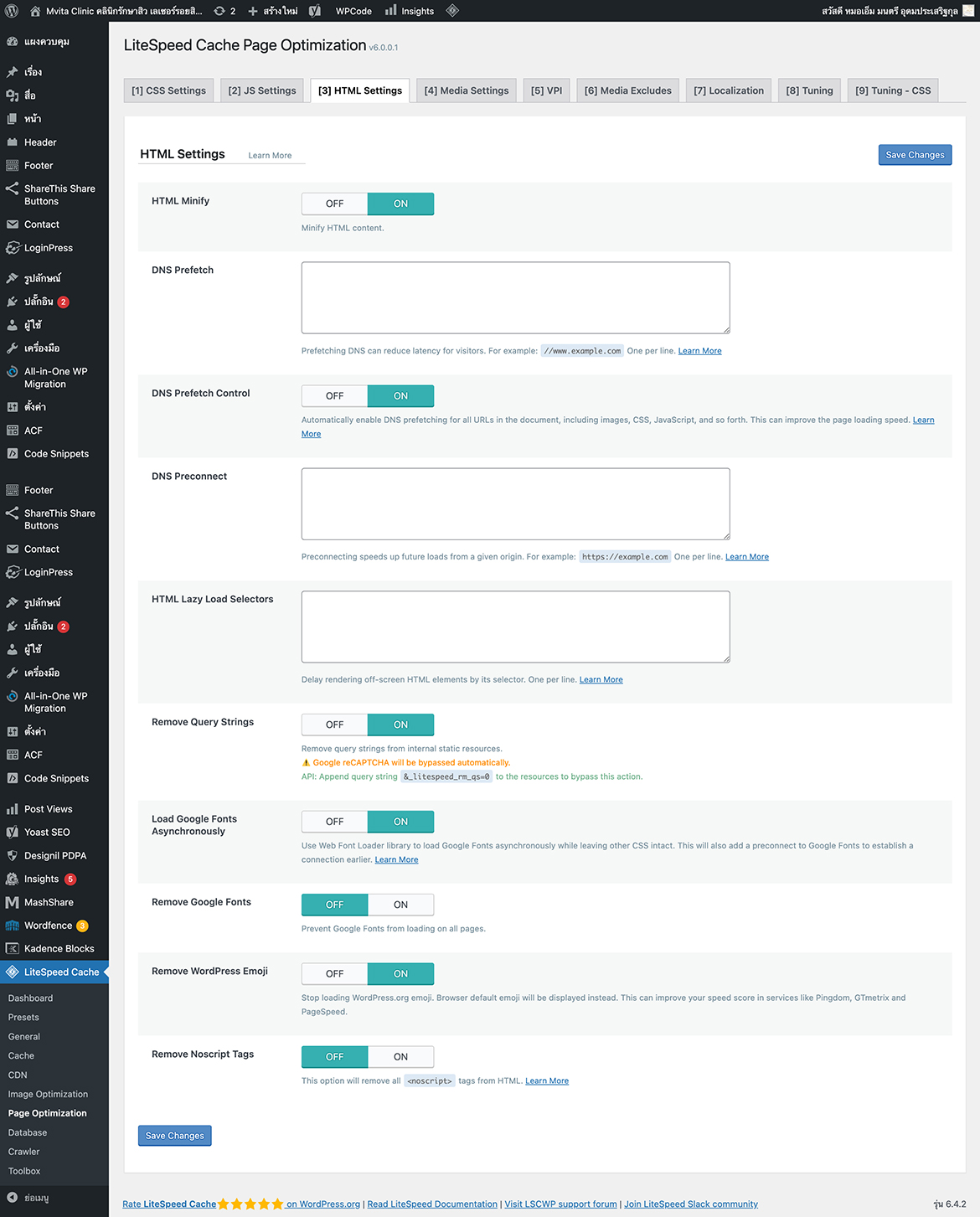
Task: Click into the DNS Preconnect text area
Action: [515, 504]
